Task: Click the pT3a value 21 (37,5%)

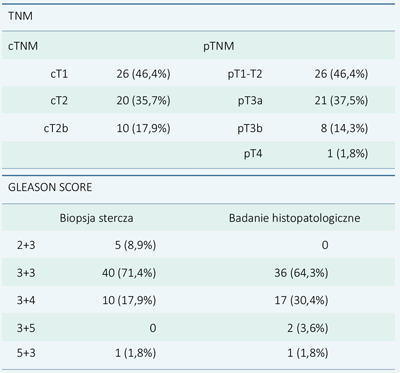Action: pyautogui.click(x=341, y=101)
